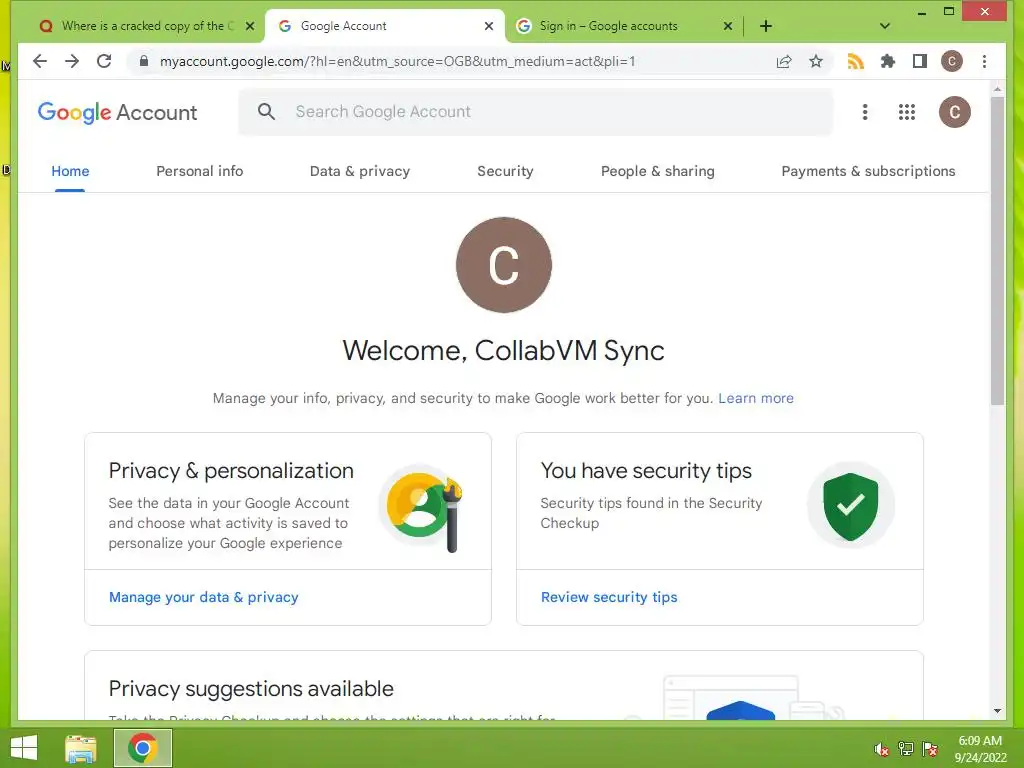Switch to the Security tab

[x=505, y=171]
